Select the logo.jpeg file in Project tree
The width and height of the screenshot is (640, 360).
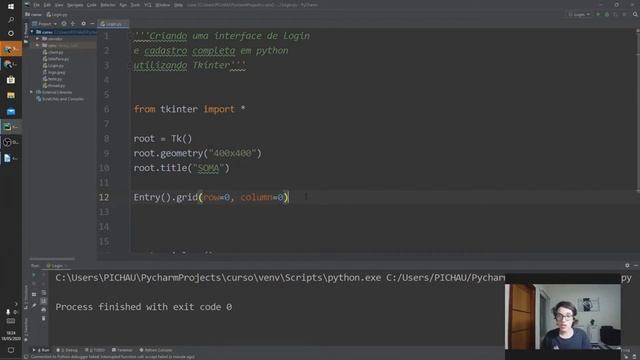(54, 72)
